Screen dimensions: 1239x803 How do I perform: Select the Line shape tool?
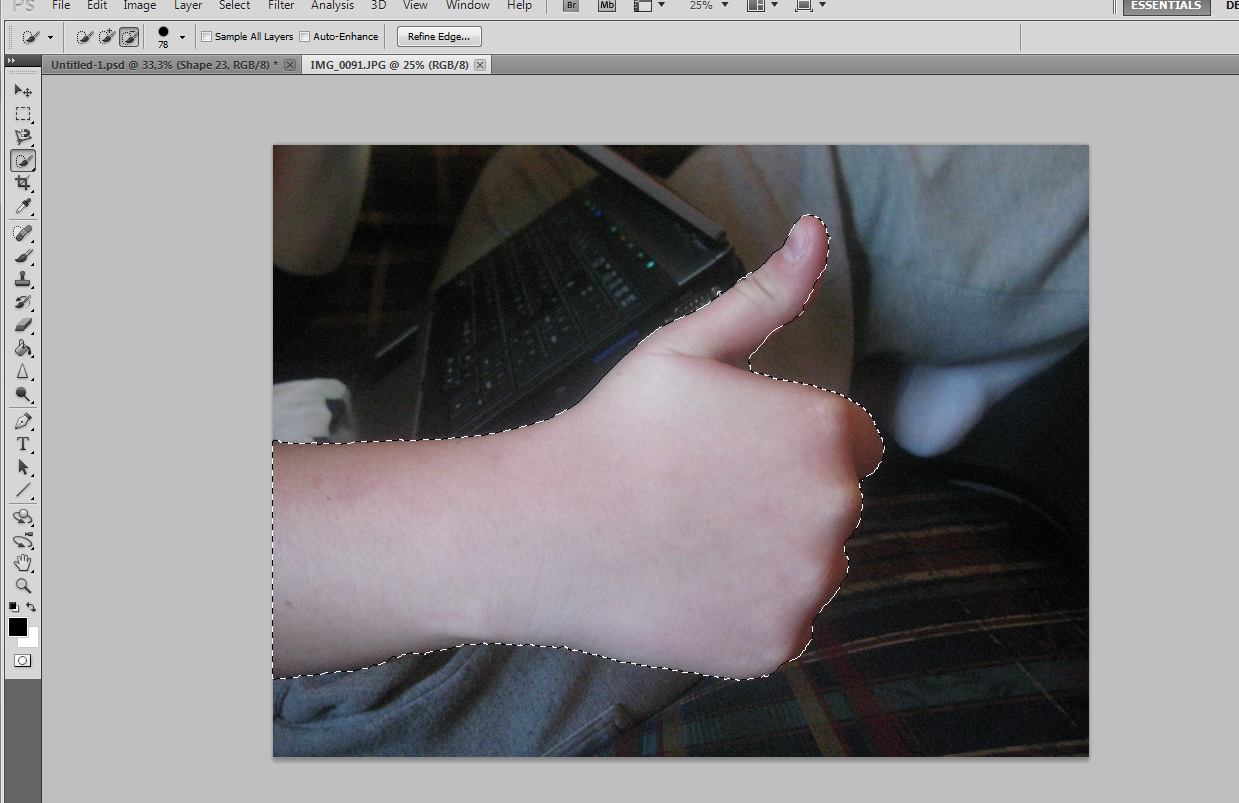(23, 490)
